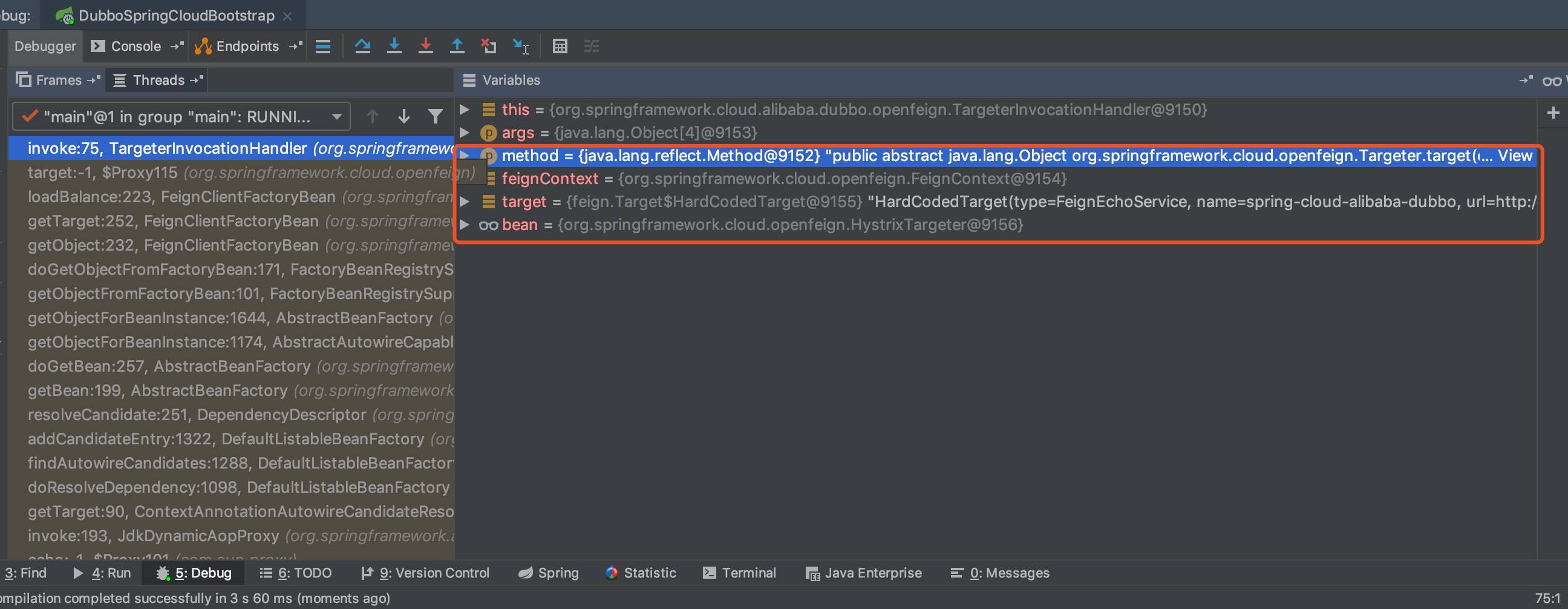Toggle the frames filter funnel icon

434,116
